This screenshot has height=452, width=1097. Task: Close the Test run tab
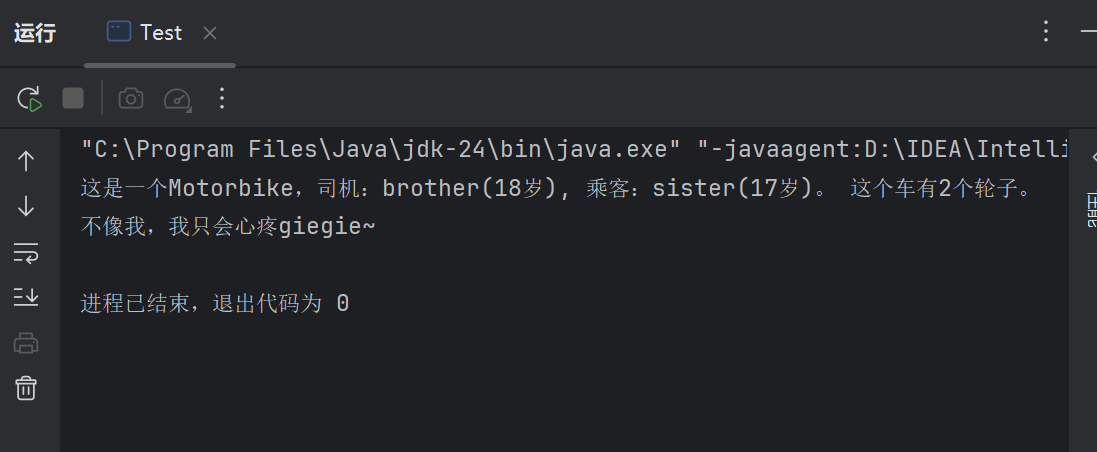pyautogui.click(x=210, y=33)
